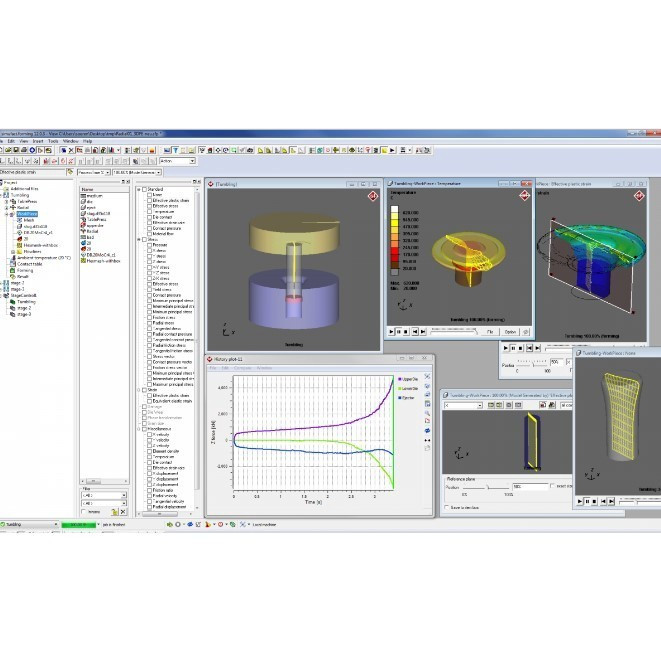661x661 pixels.
Task: Open the Edit menu
Action: pyautogui.click(x=11, y=141)
